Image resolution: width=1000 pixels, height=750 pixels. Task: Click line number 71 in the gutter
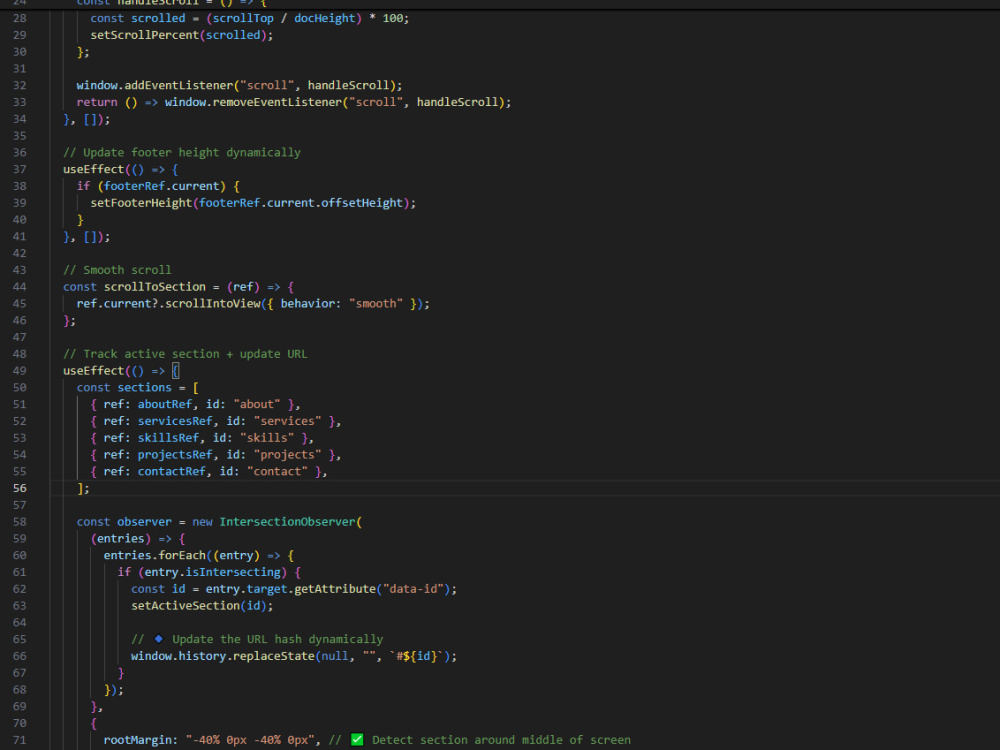(x=20, y=740)
